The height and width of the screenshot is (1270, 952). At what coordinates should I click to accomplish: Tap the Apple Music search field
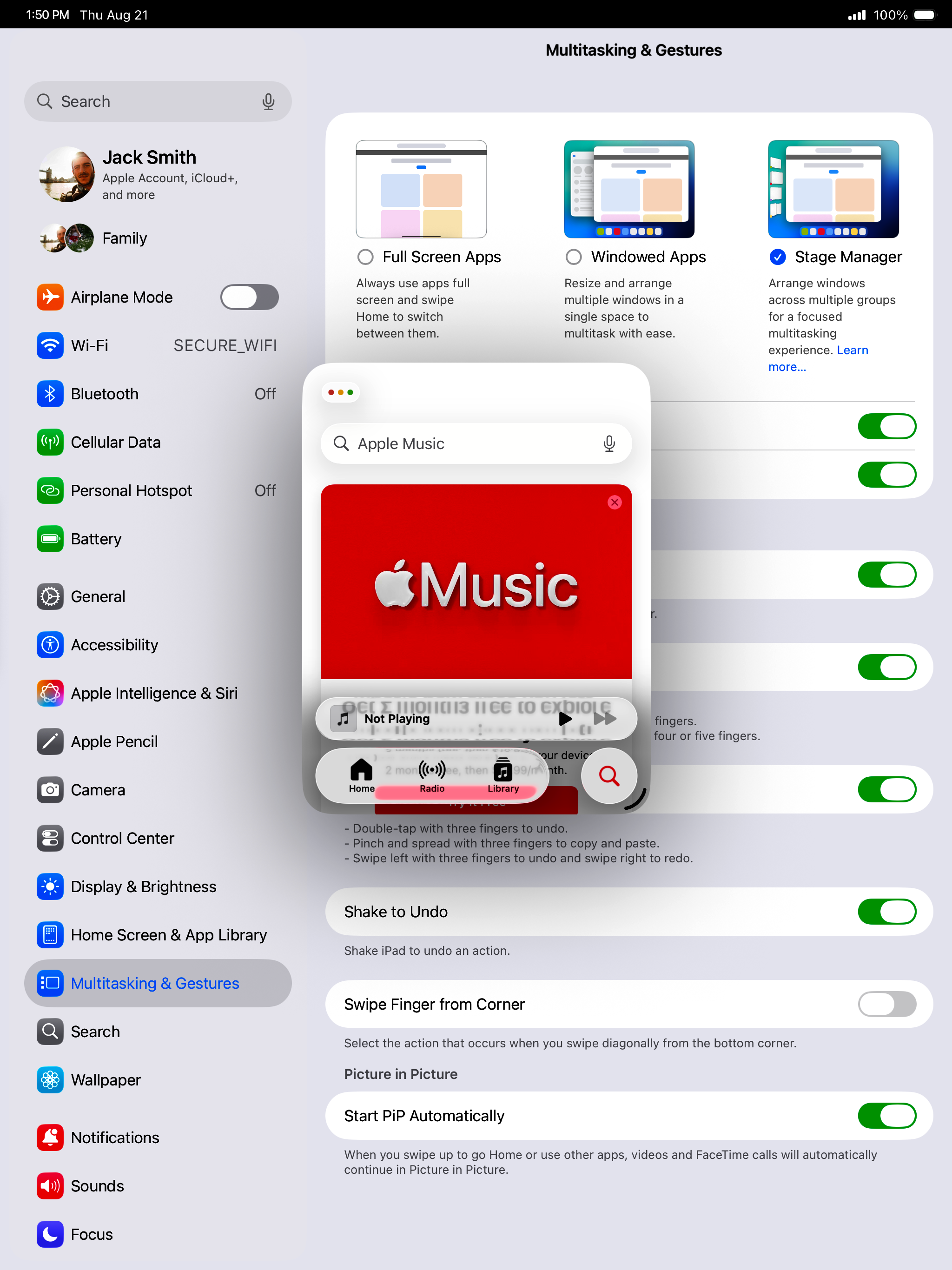[476, 444]
